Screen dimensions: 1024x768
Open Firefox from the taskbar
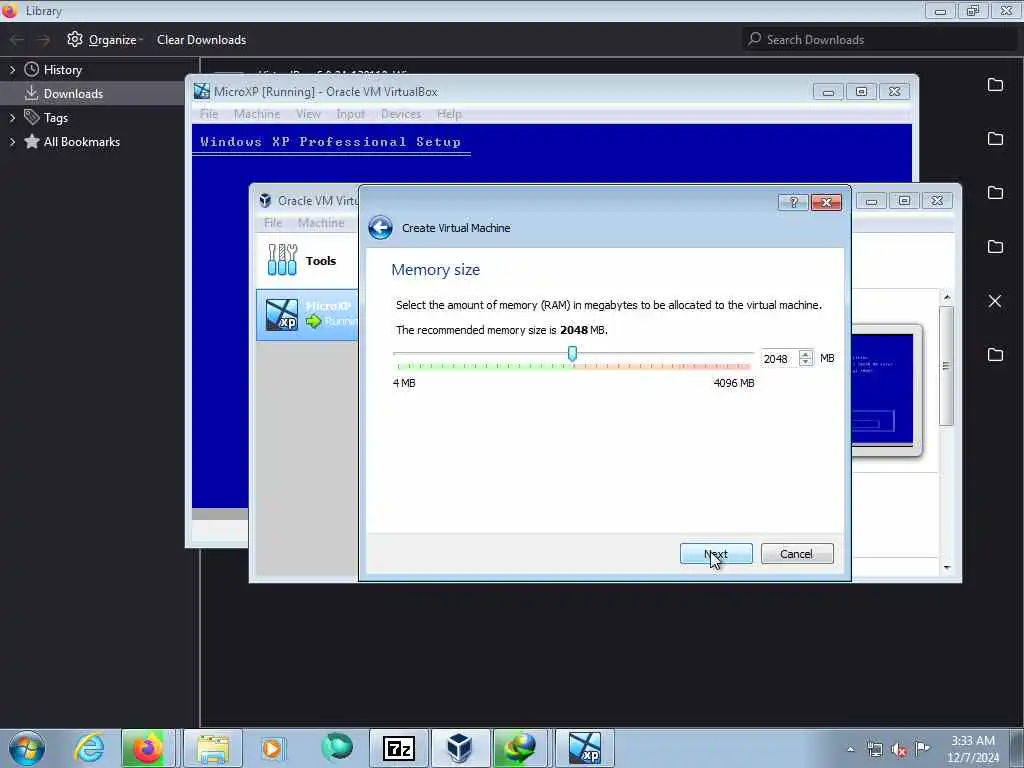tap(148, 748)
